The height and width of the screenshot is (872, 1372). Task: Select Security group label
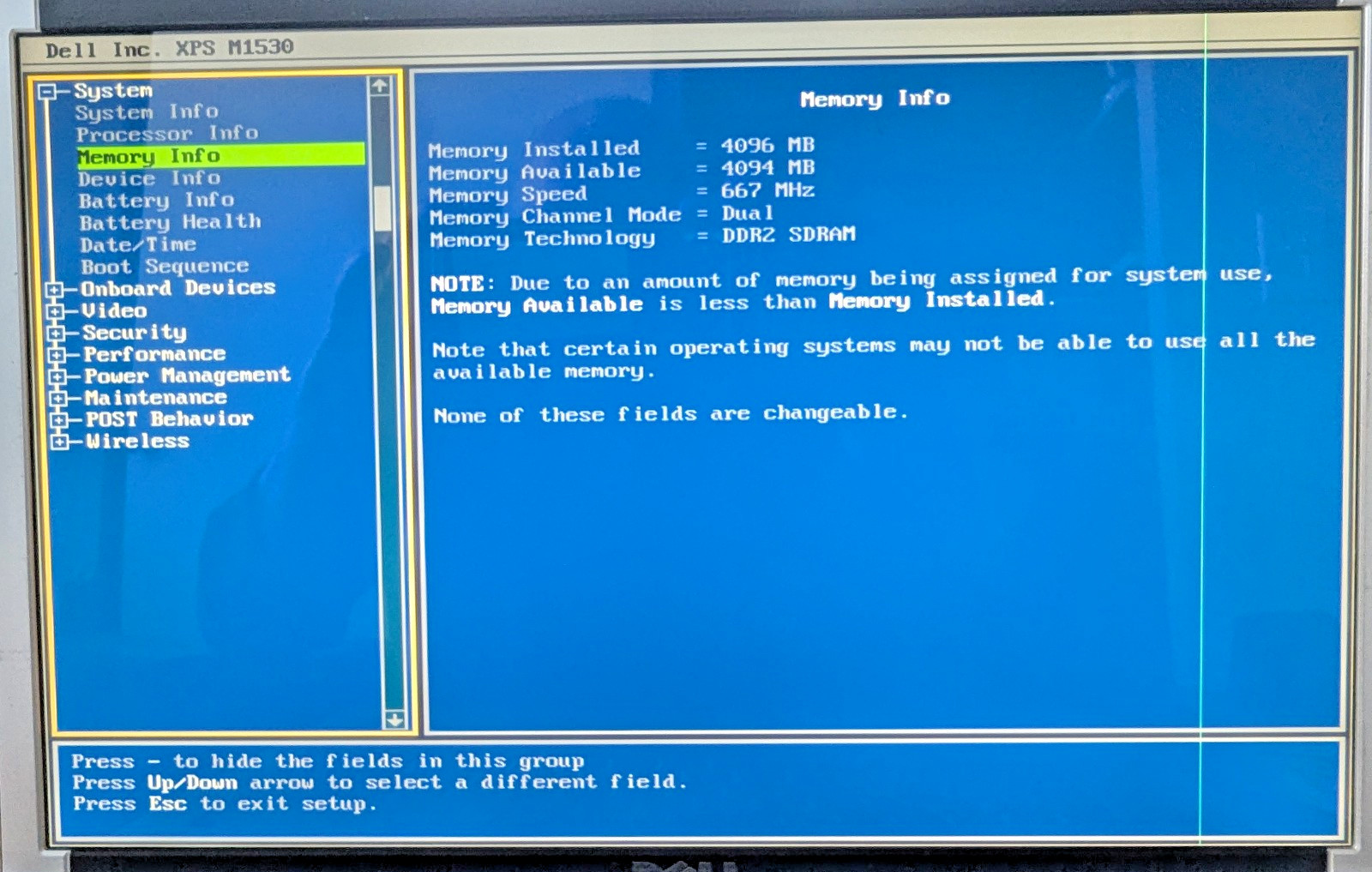click(135, 333)
